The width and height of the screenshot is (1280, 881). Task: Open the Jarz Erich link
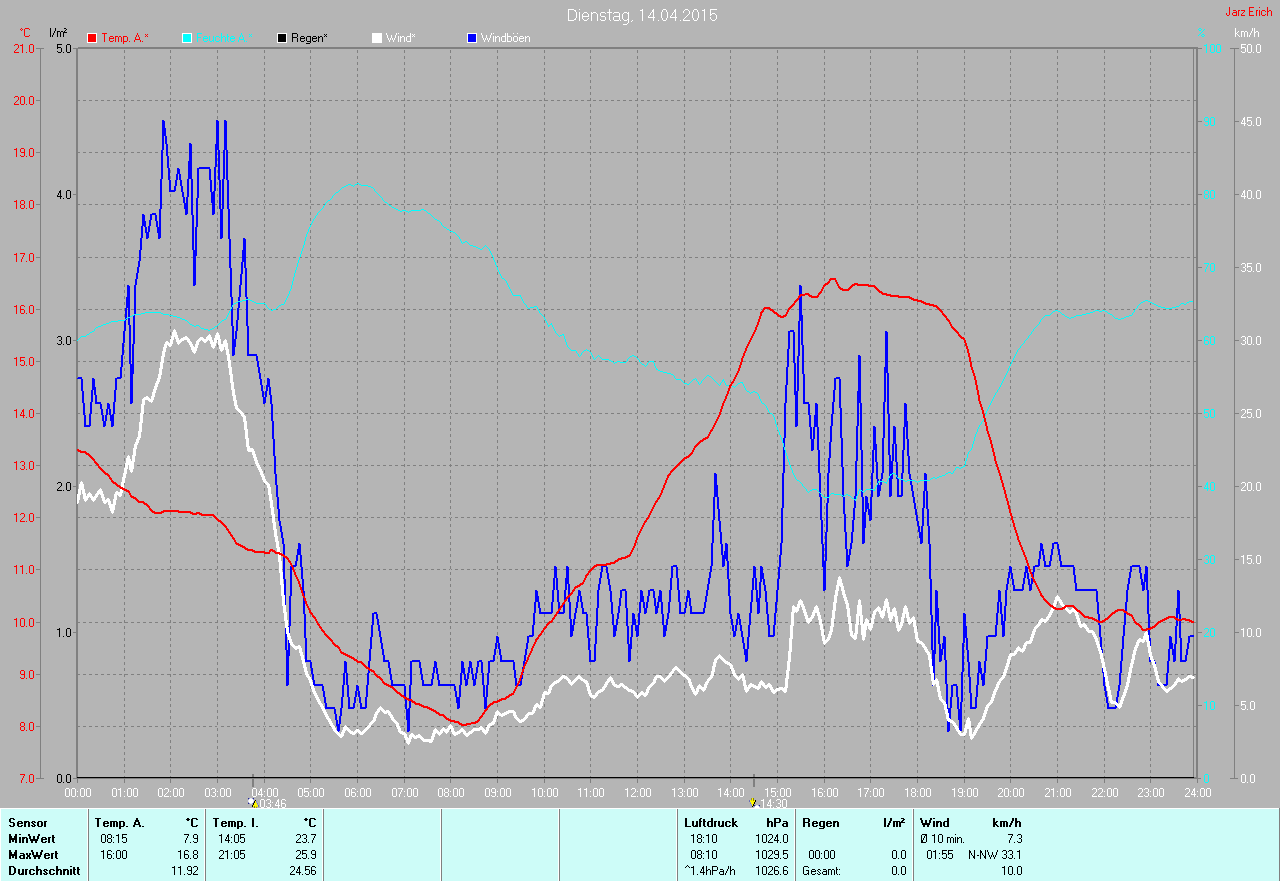click(x=1248, y=12)
